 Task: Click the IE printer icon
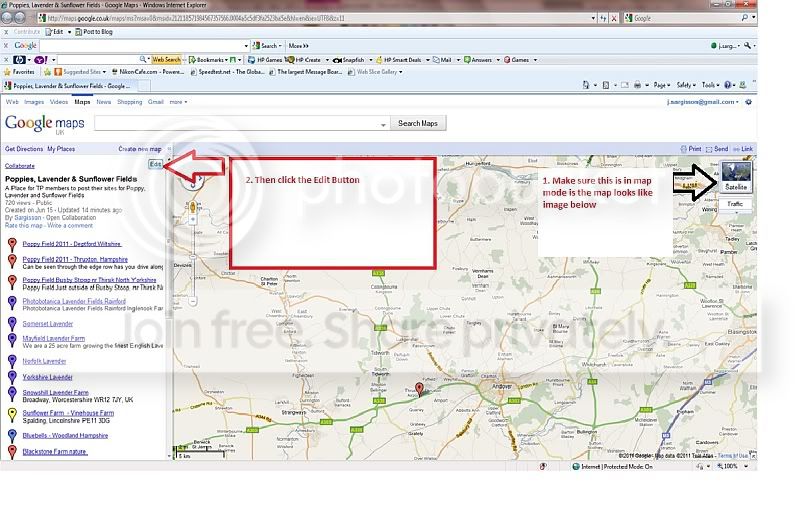(637, 85)
